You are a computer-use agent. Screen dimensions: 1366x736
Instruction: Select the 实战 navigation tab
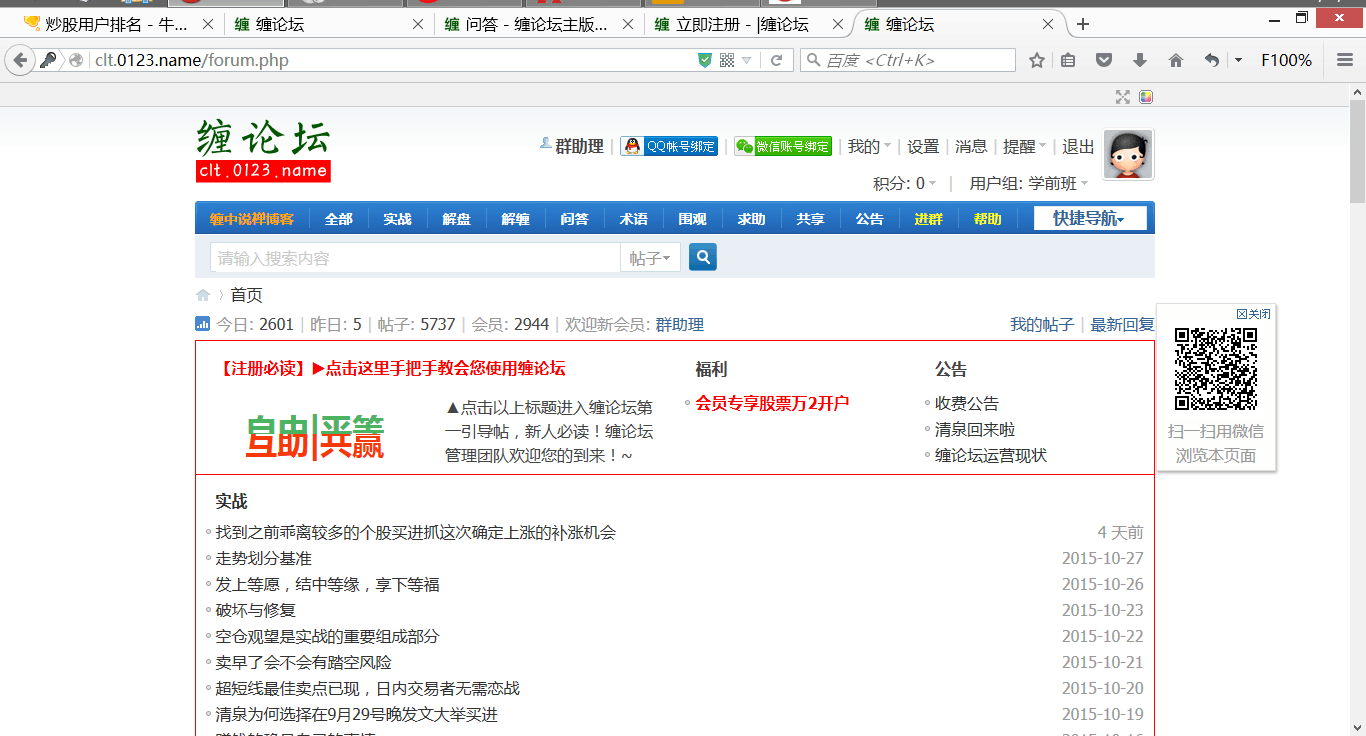point(397,219)
